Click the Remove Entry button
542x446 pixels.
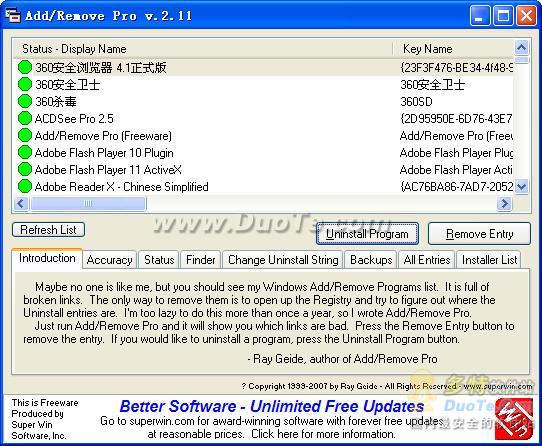479,234
